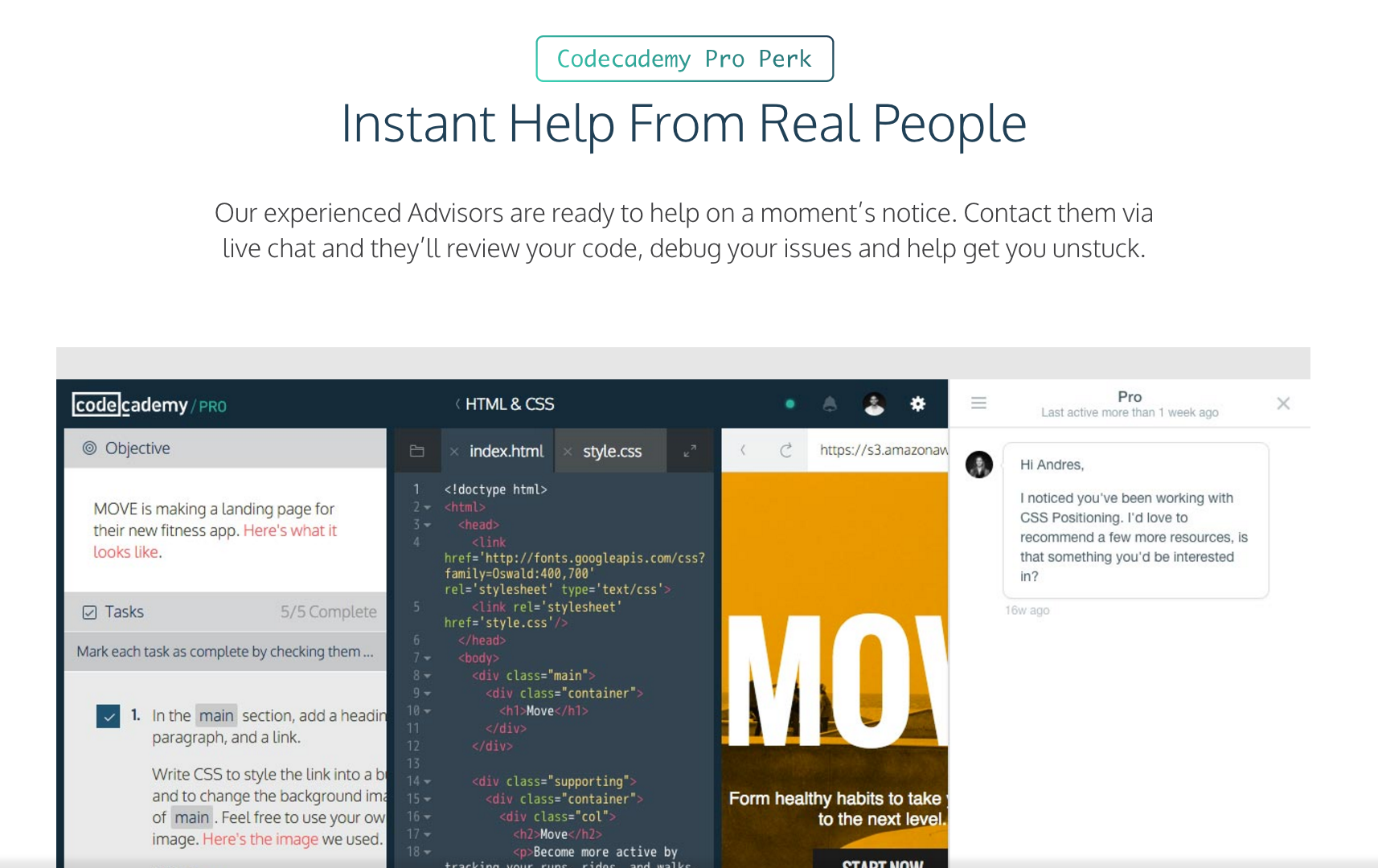Click "Mark each task as complete" hint
The height and width of the screenshot is (868, 1378).
pos(225,652)
